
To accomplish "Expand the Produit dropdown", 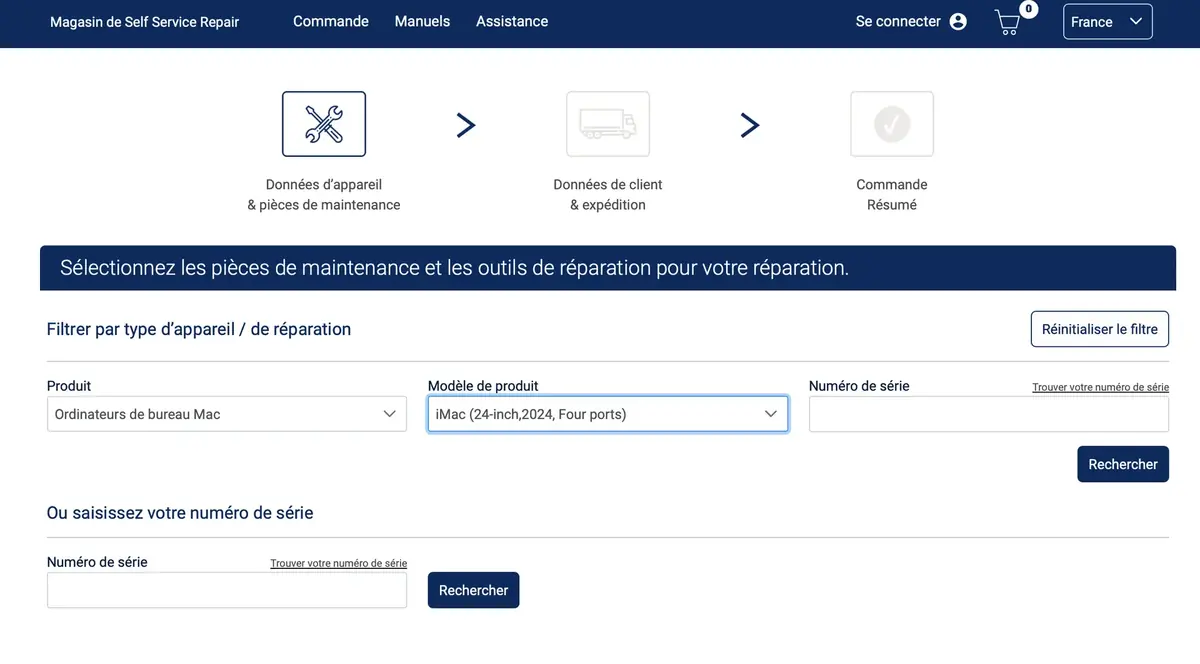I will [x=227, y=414].
